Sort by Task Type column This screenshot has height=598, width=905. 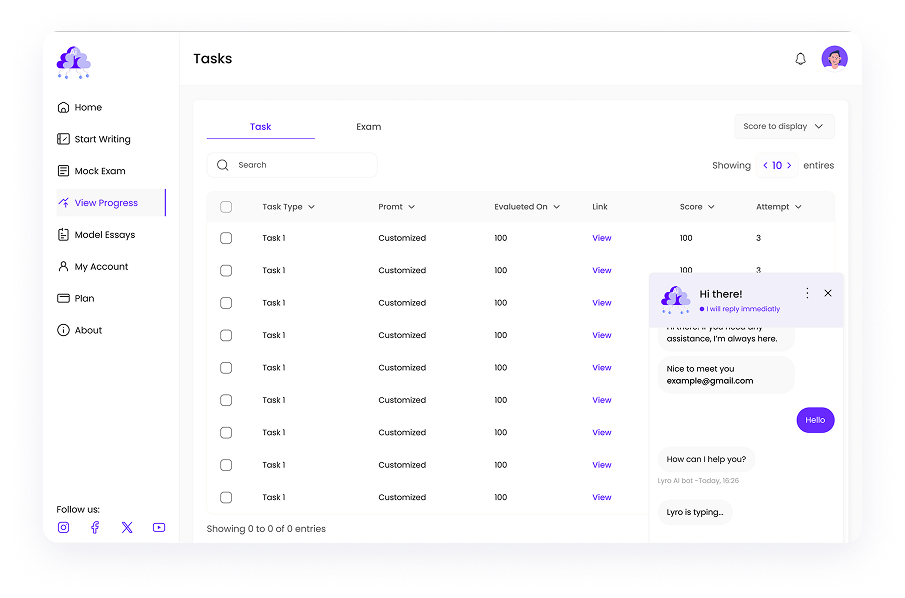(x=288, y=207)
